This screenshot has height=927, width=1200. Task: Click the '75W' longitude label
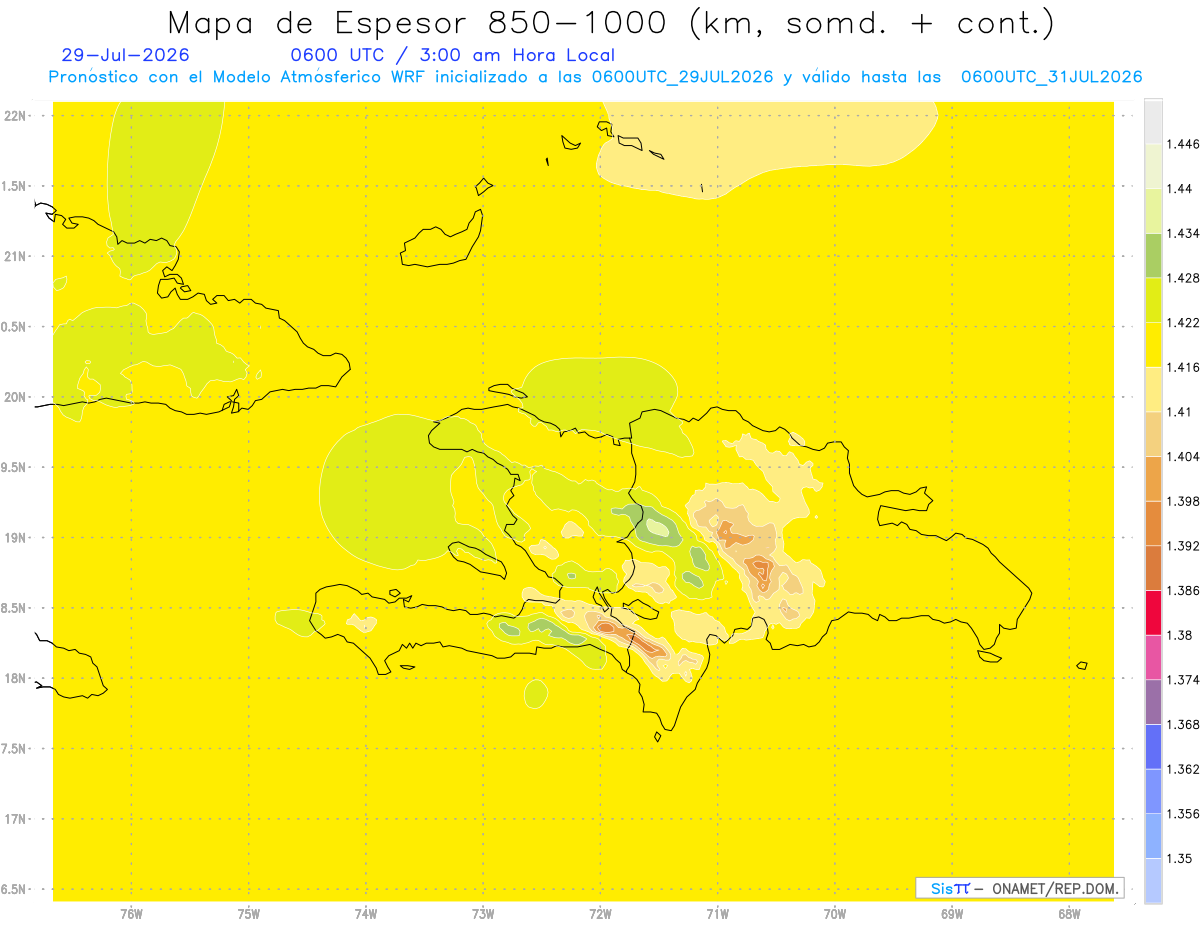pos(249,913)
